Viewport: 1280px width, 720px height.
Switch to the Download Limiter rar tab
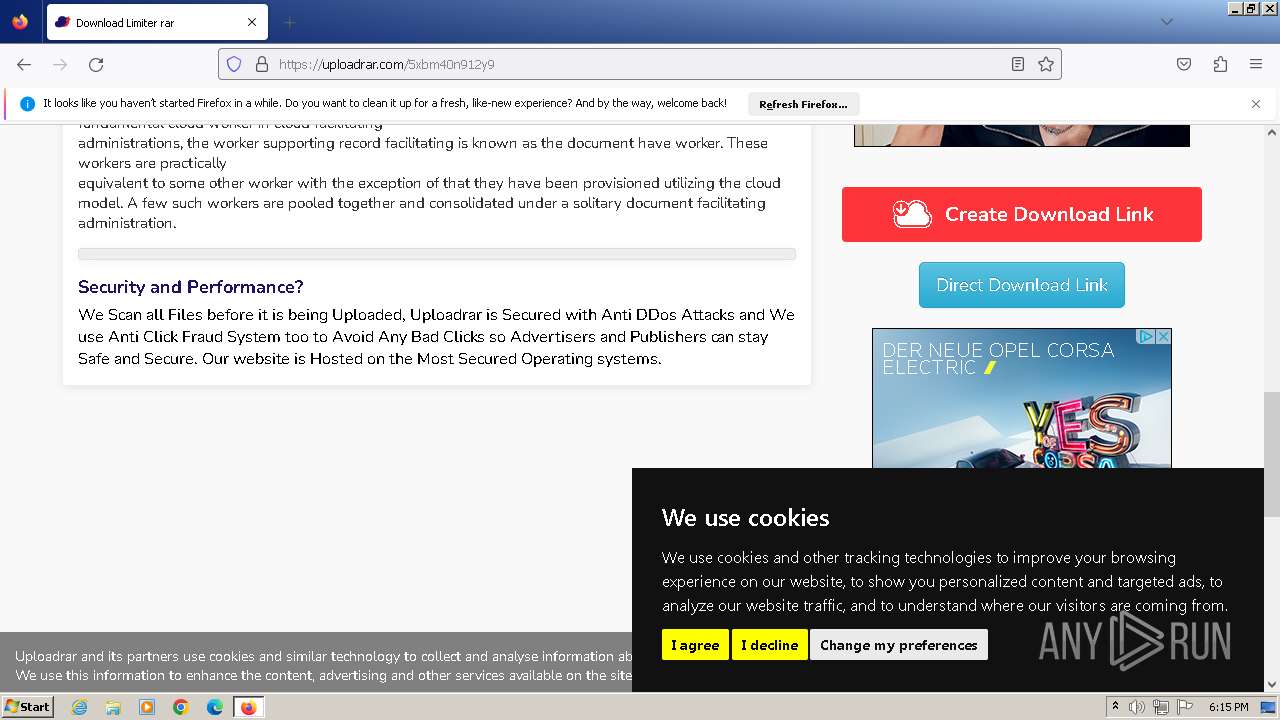pyautogui.click(x=157, y=22)
